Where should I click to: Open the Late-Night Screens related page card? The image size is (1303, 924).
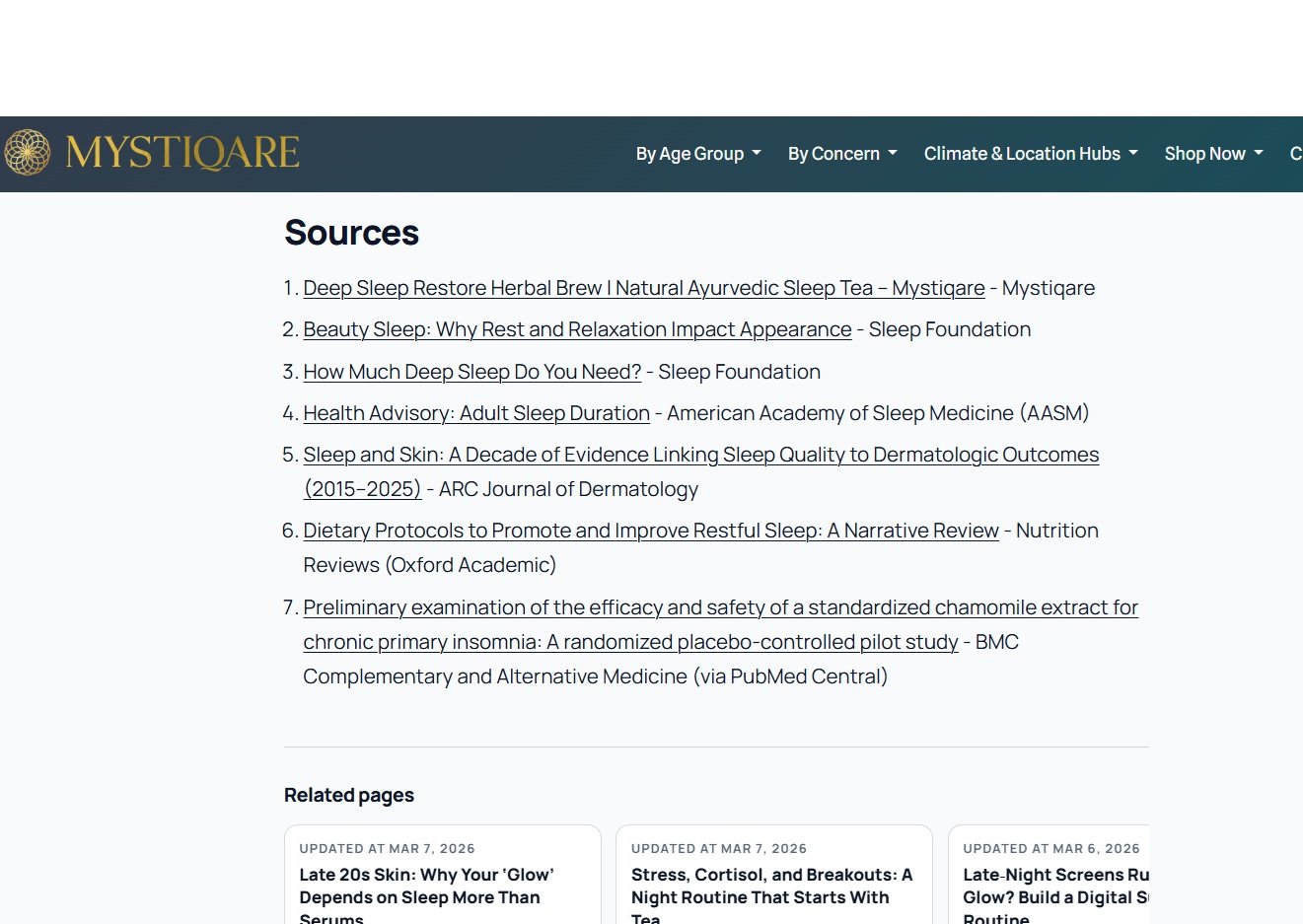tap(1050, 875)
